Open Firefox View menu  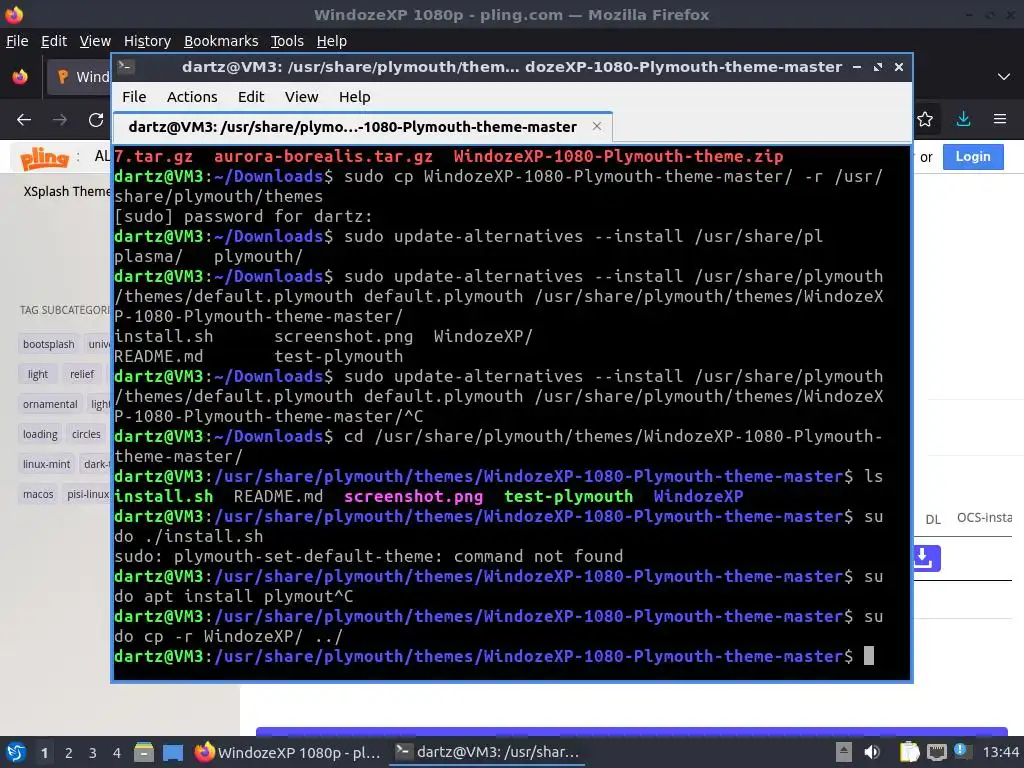pos(95,41)
